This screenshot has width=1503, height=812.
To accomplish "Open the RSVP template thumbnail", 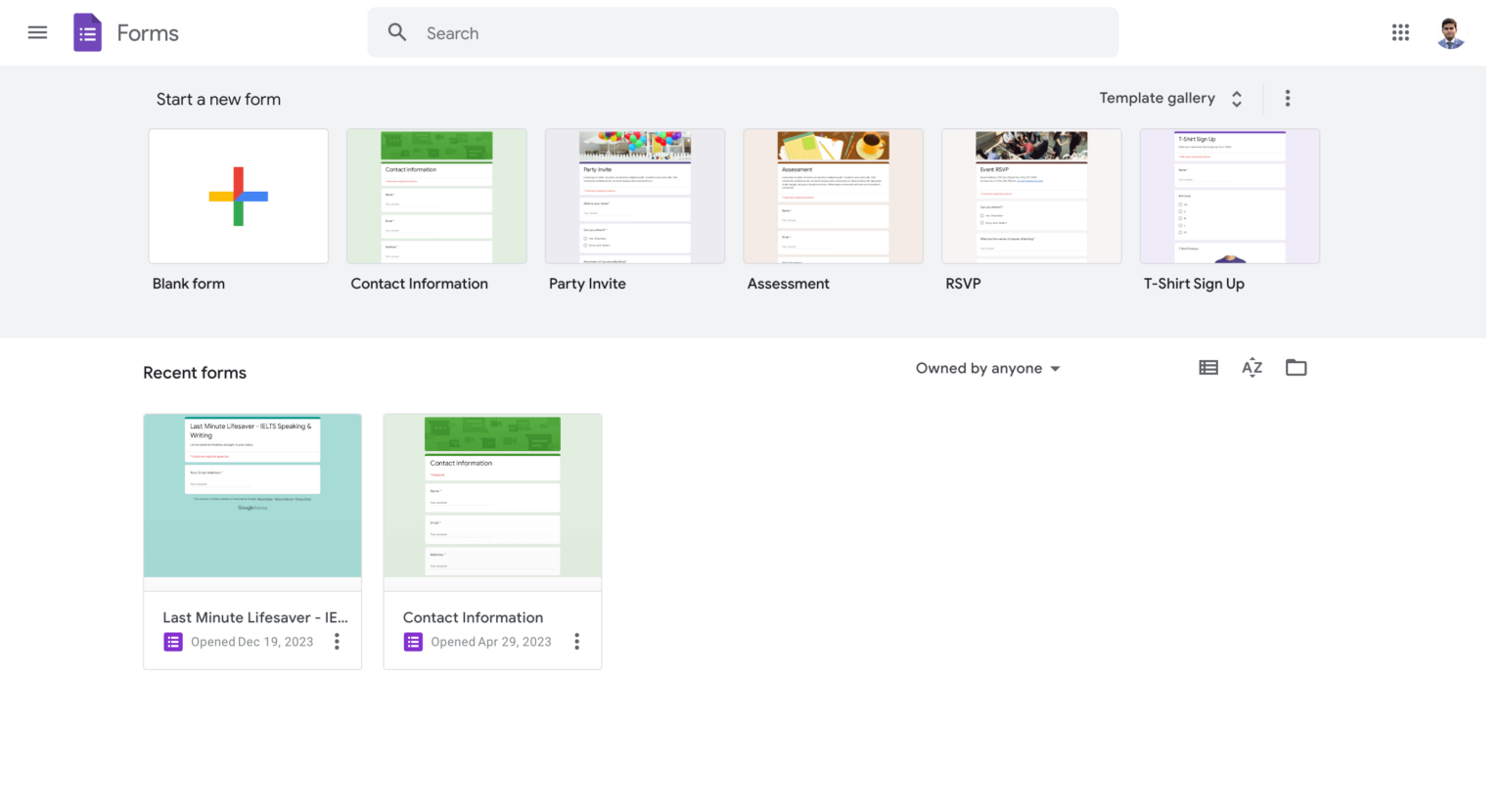I will (x=1031, y=196).
